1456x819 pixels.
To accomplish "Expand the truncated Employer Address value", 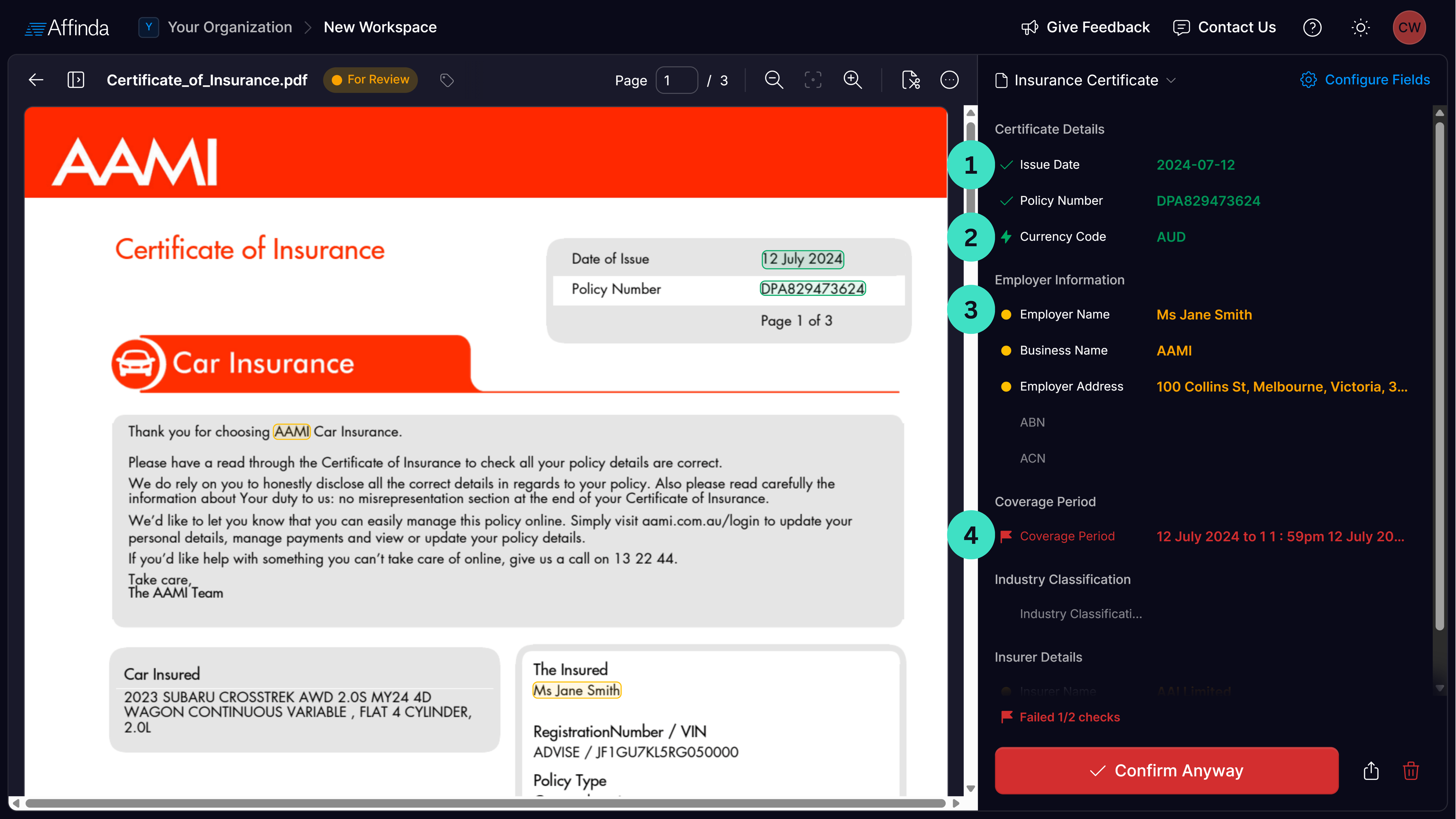I will click(1283, 387).
